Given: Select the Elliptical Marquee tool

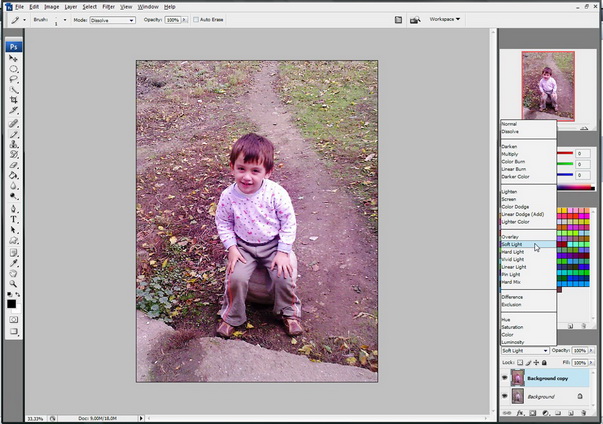Looking at the screenshot, I should [x=13, y=69].
